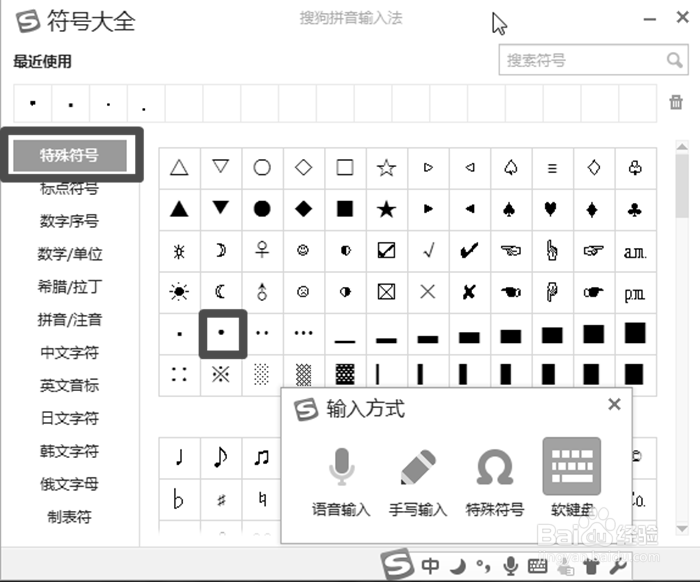Insert the solid spade ♠ symbol
700x582 pixels.
pyautogui.click(x=511, y=209)
